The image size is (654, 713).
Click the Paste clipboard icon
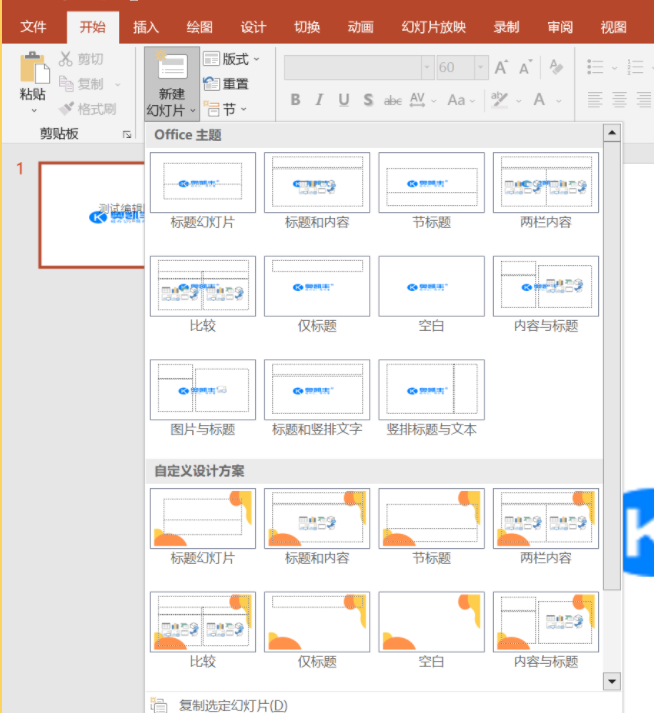(34, 67)
